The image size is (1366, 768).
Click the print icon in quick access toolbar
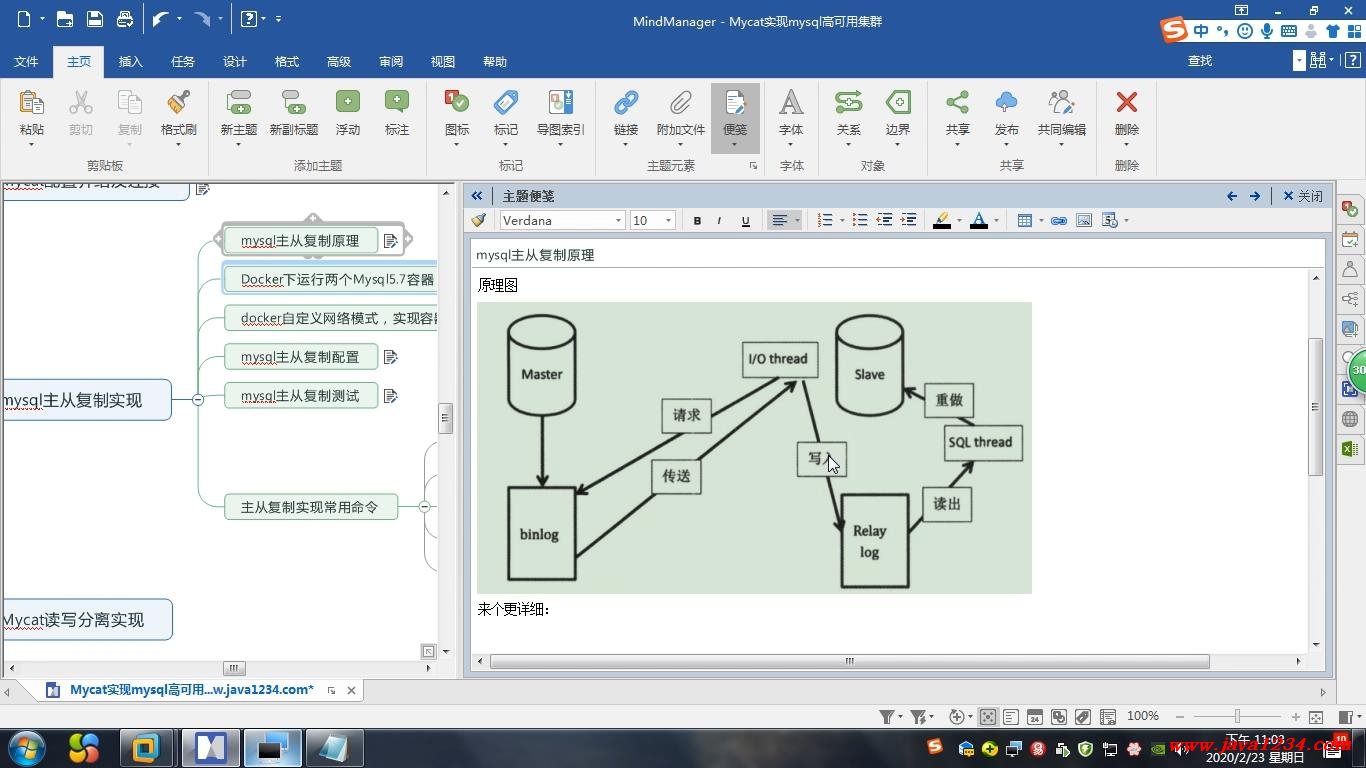click(125, 19)
